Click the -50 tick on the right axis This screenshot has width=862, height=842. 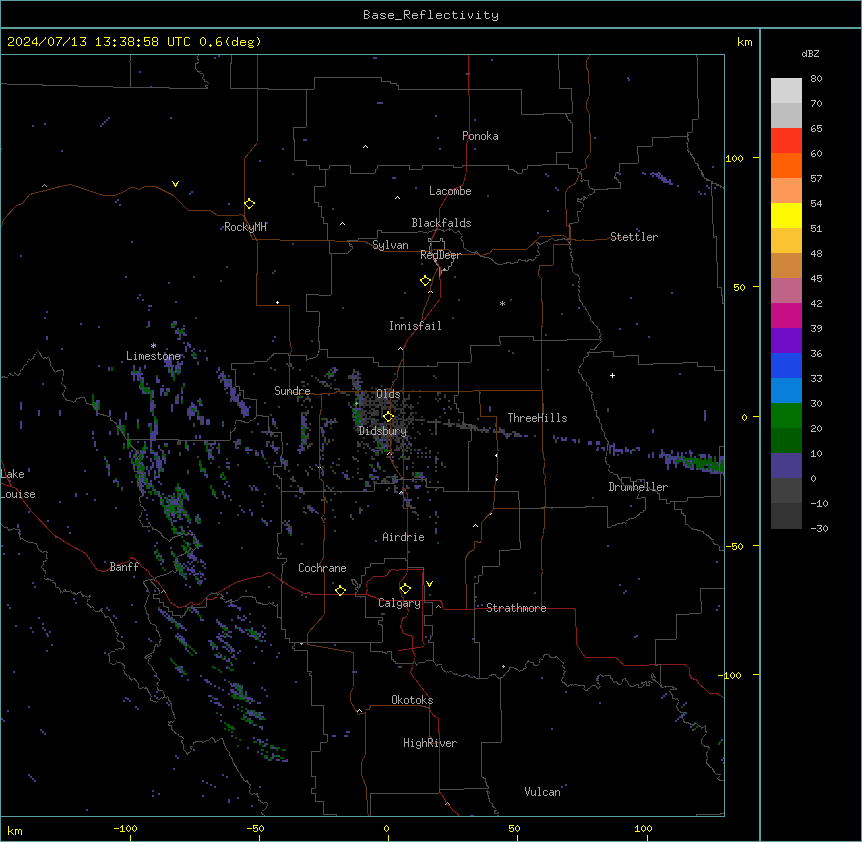pyautogui.click(x=734, y=546)
